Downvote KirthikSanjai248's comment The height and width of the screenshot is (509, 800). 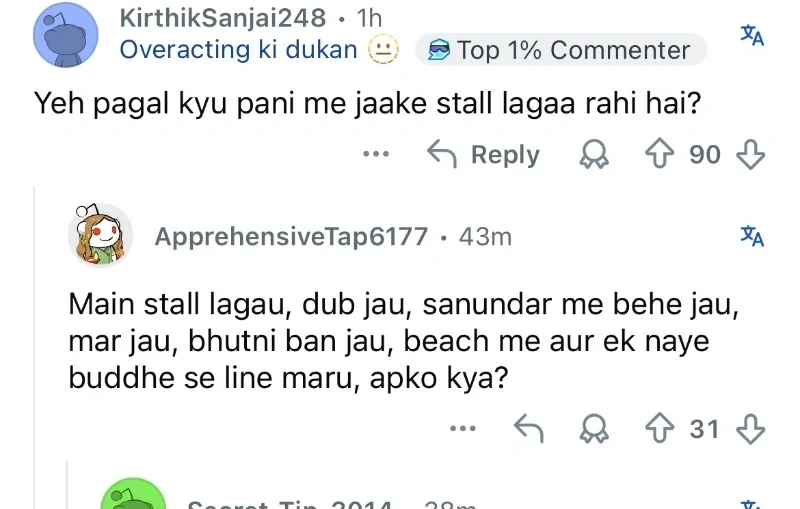(750, 155)
